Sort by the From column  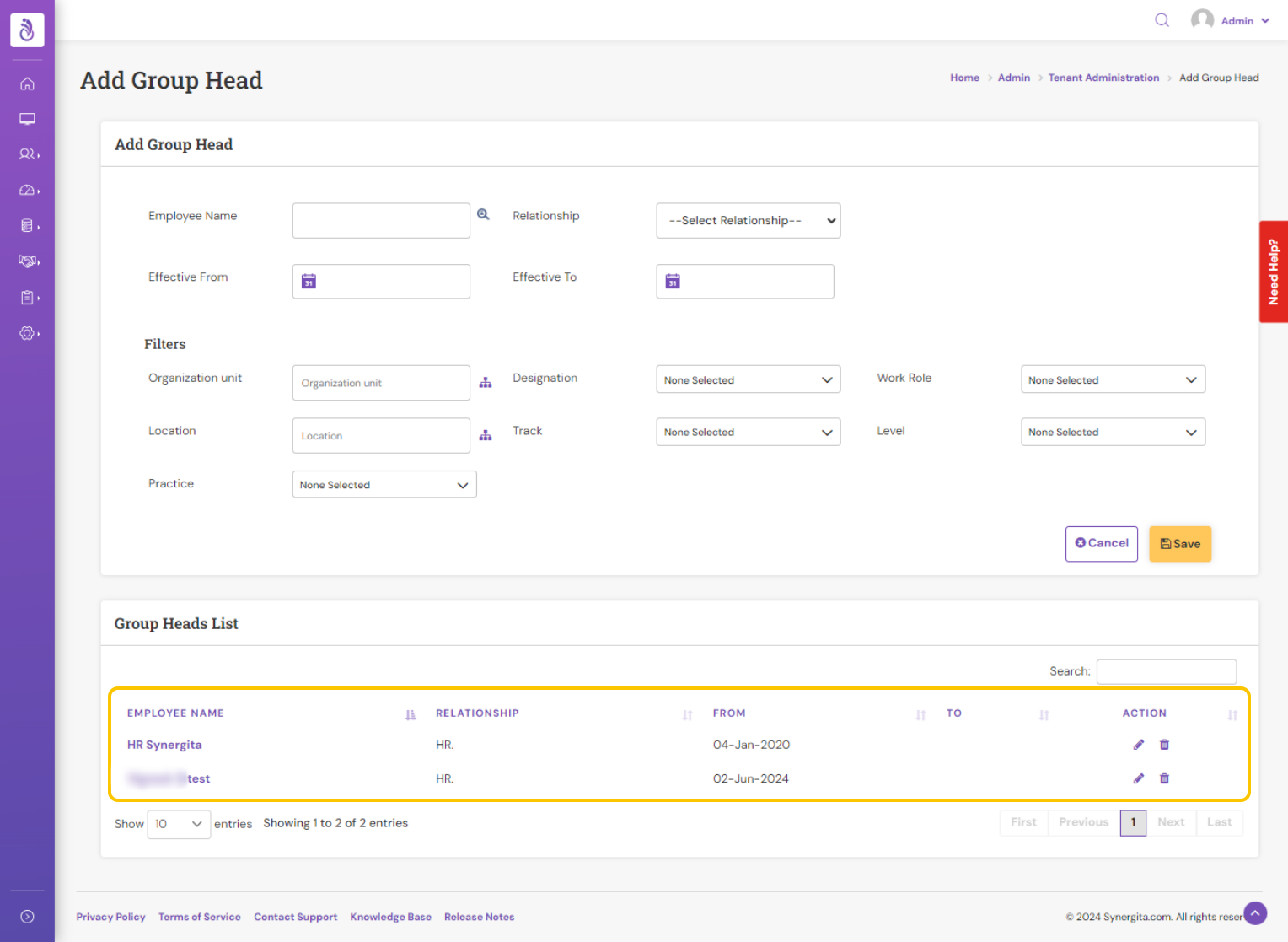click(920, 714)
